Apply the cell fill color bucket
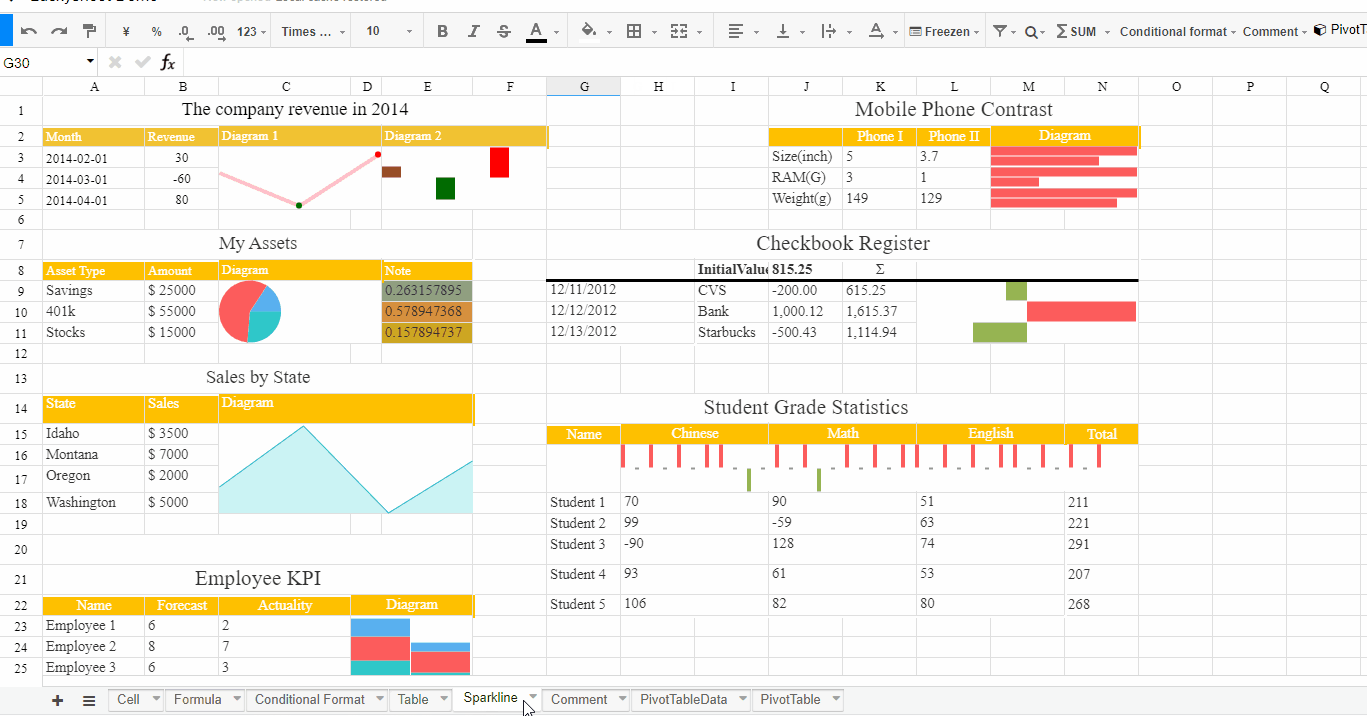The width and height of the screenshot is (1367, 716). click(588, 32)
